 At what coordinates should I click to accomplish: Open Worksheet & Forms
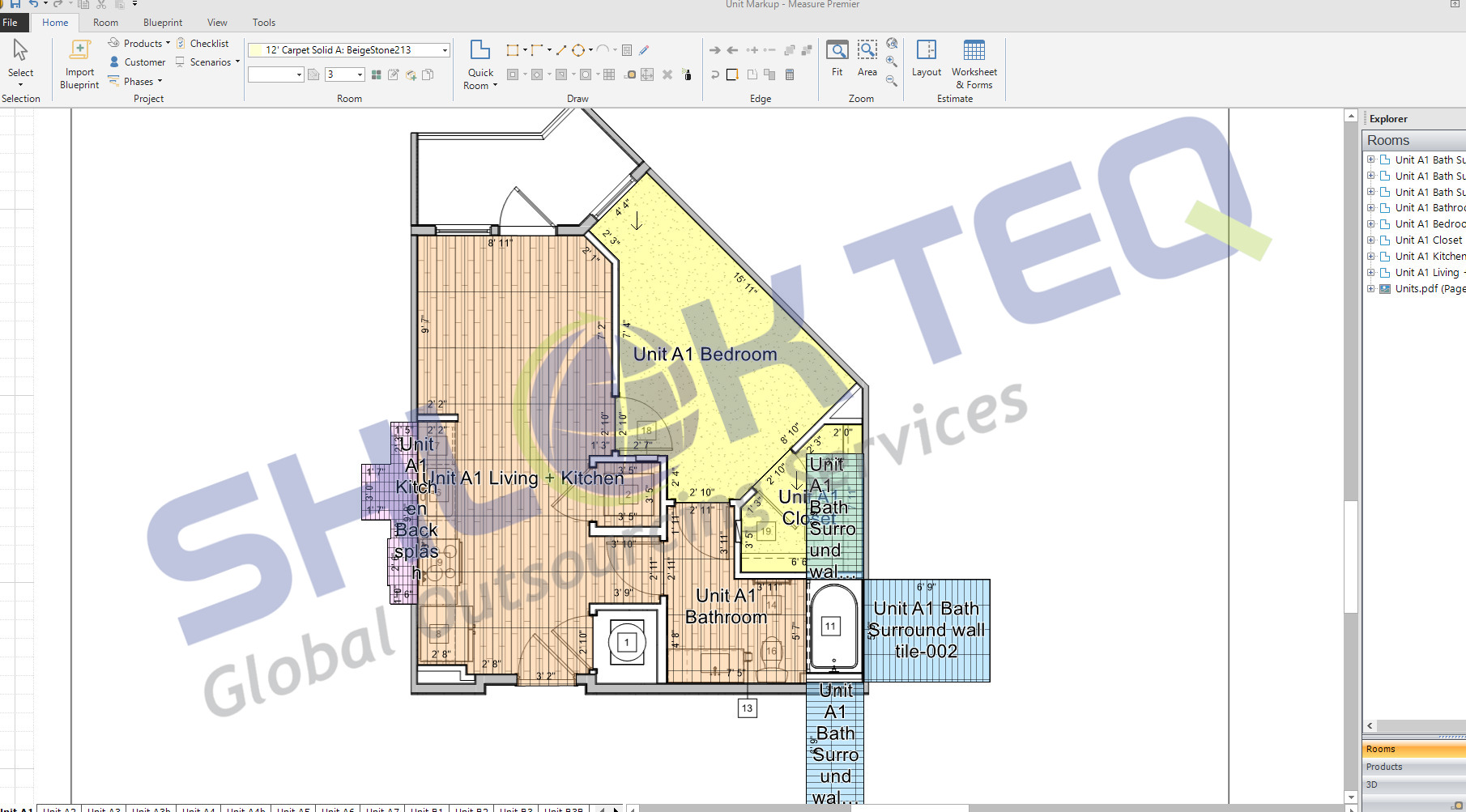(974, 64)
